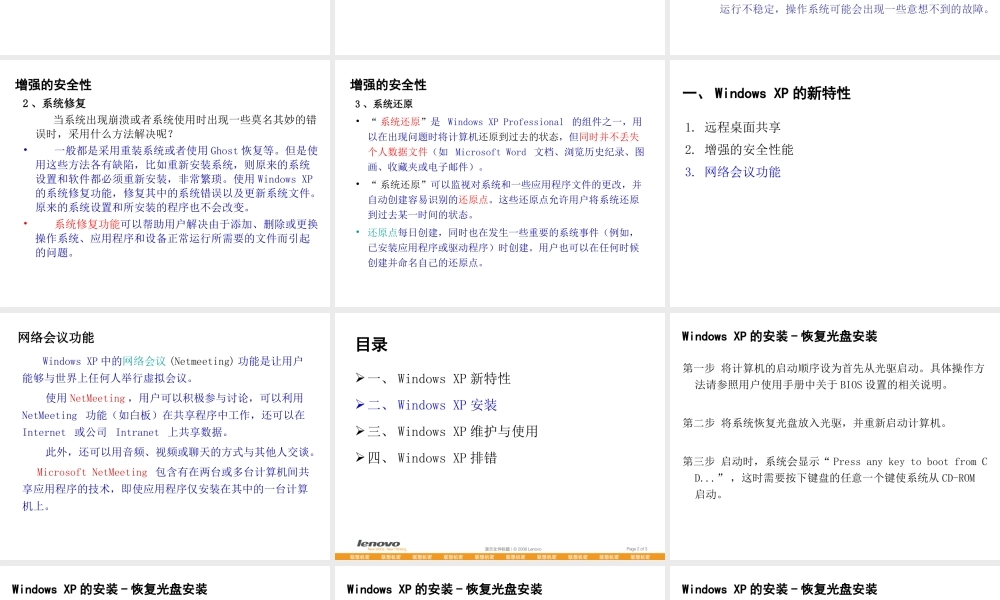Open the 恢复光盘安装 slide that starts with 第一步
Screen dimensions: 1000x600
[835, 437]
